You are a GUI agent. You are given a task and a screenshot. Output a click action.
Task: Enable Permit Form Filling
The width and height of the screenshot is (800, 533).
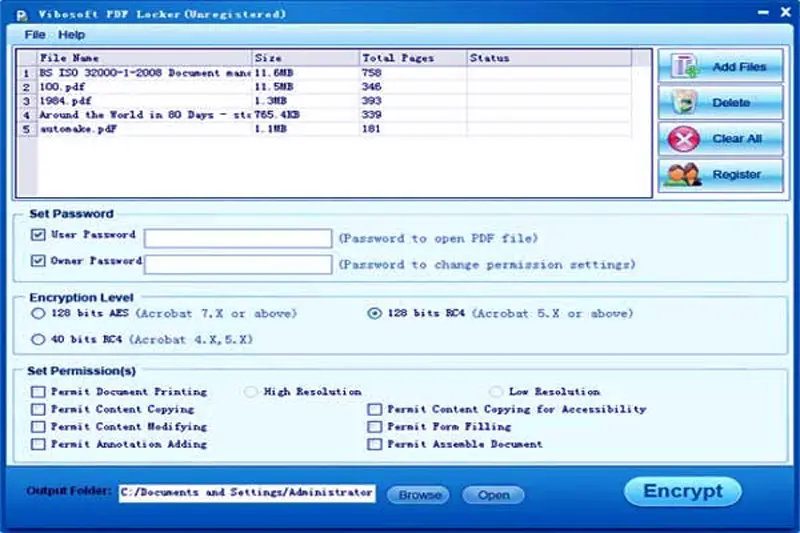click(x=374, y=426)
